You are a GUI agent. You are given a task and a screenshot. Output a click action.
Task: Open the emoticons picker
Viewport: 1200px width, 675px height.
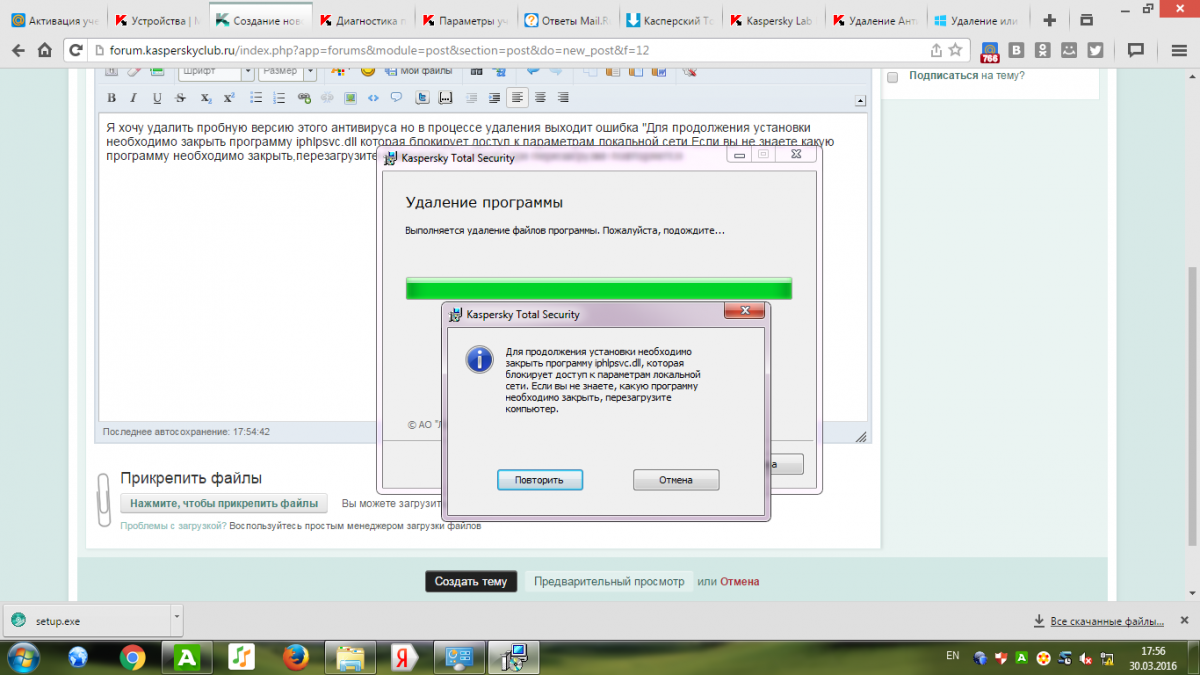[368, 70]
